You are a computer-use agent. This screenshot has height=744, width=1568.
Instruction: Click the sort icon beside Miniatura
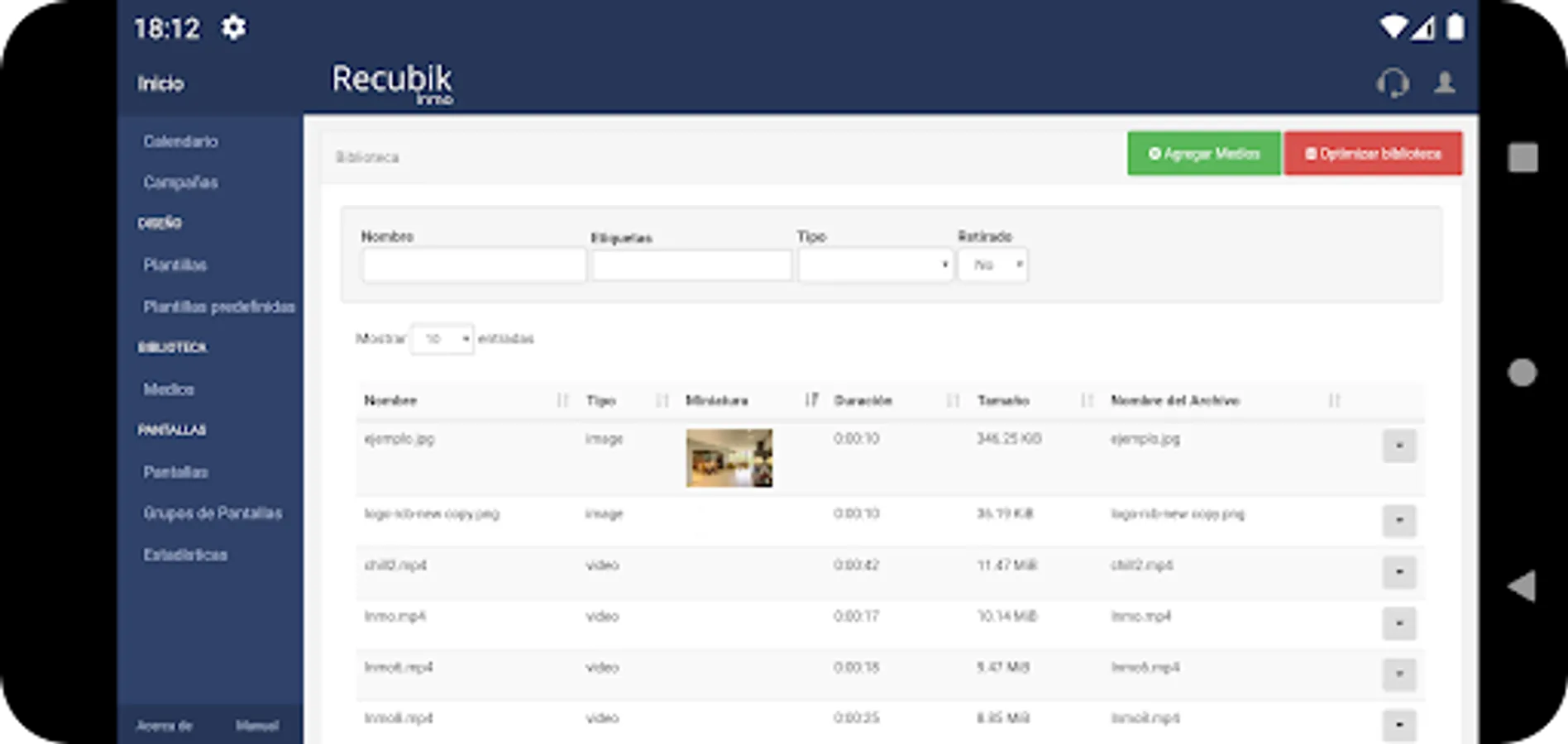point(811,401)
